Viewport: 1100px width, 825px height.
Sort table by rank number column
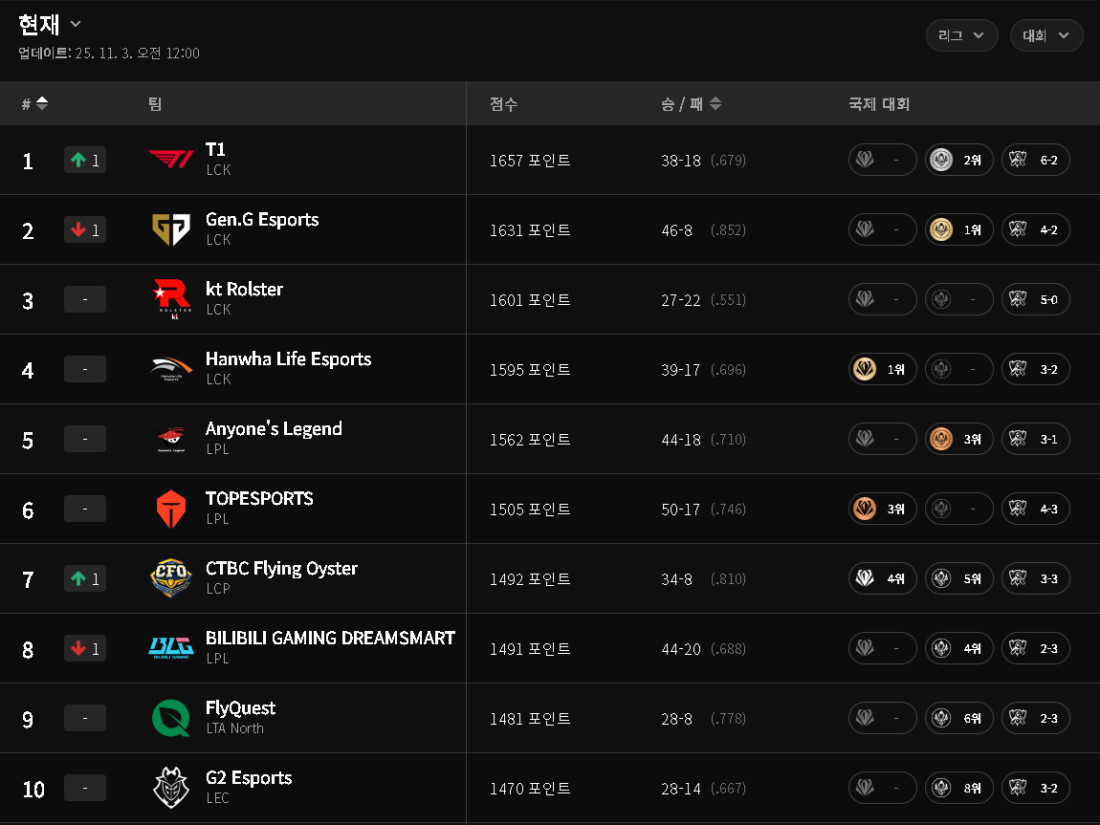click(x=35, y=104)
